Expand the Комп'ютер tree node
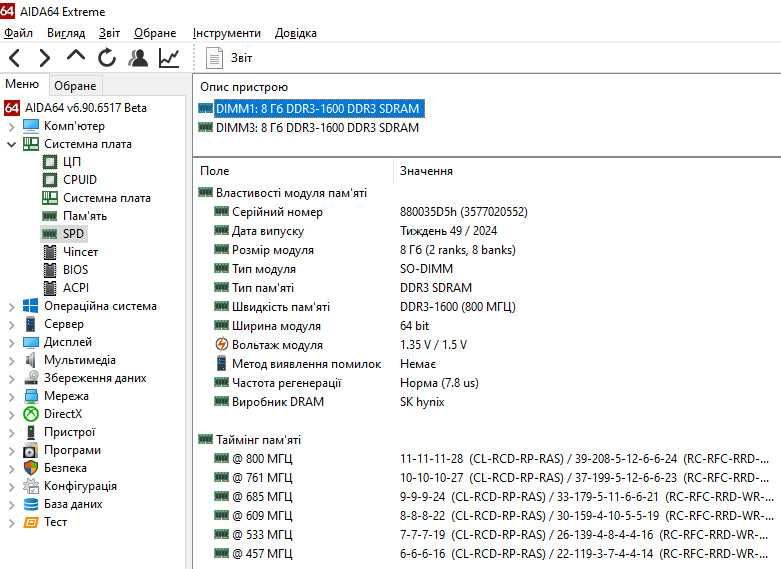Image resolution: width=781 pixels, height=569 pixels. coord(12,127)
